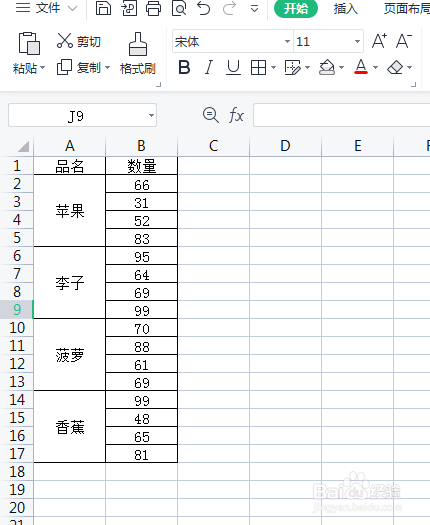430x525 pixels.
Task: Select the merged 香蕉 cell
Action: 70,427
